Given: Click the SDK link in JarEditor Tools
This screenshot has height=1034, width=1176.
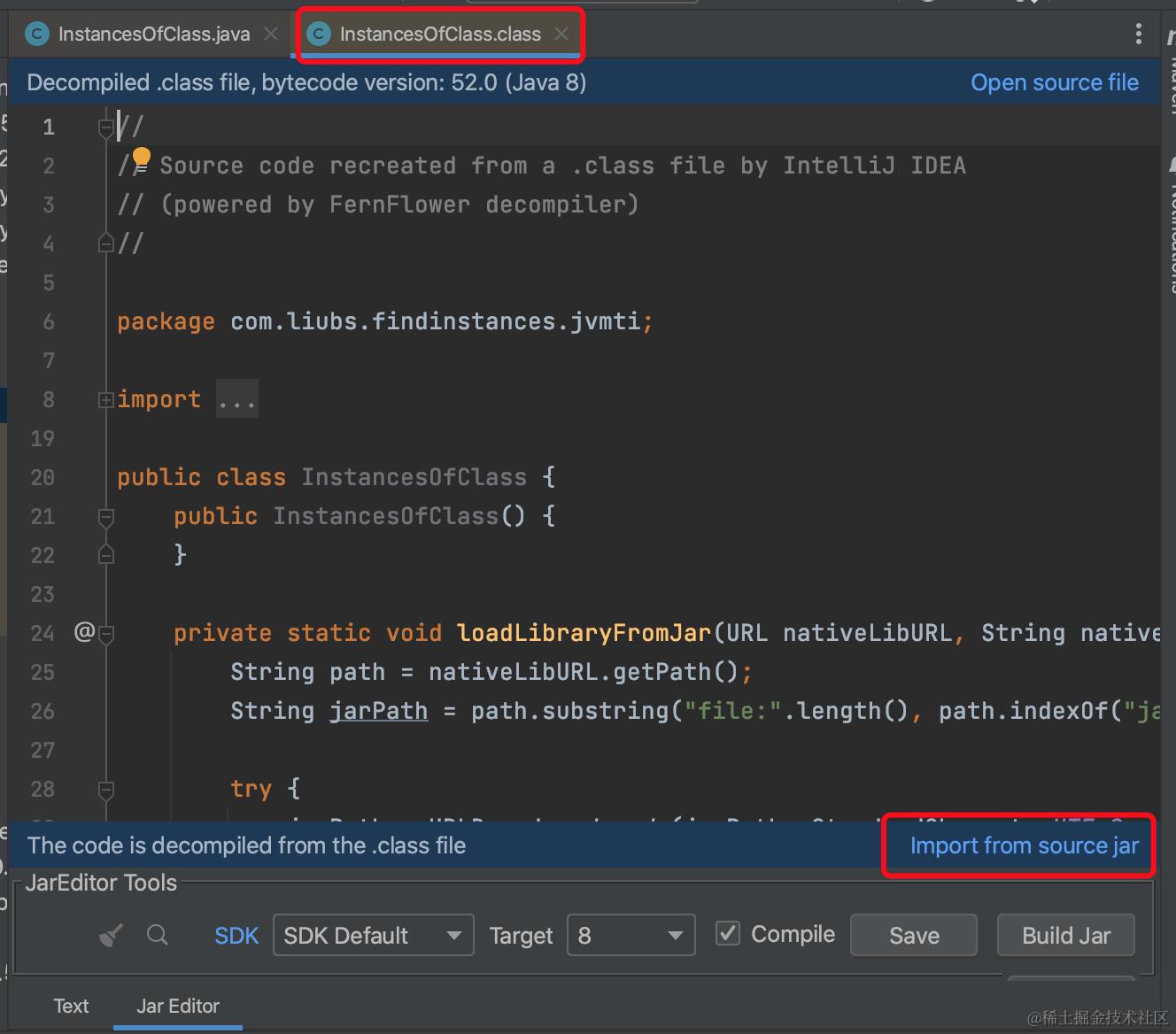Looking at the screenshot, I should click(236, 936).
